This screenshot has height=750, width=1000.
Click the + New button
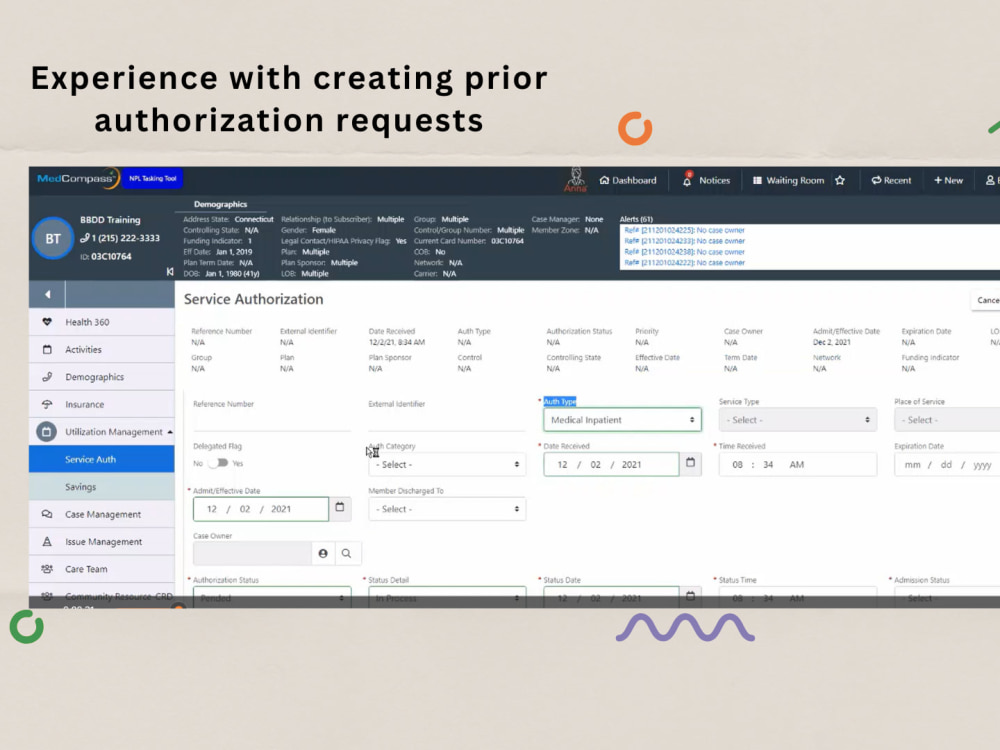point(948,180)
